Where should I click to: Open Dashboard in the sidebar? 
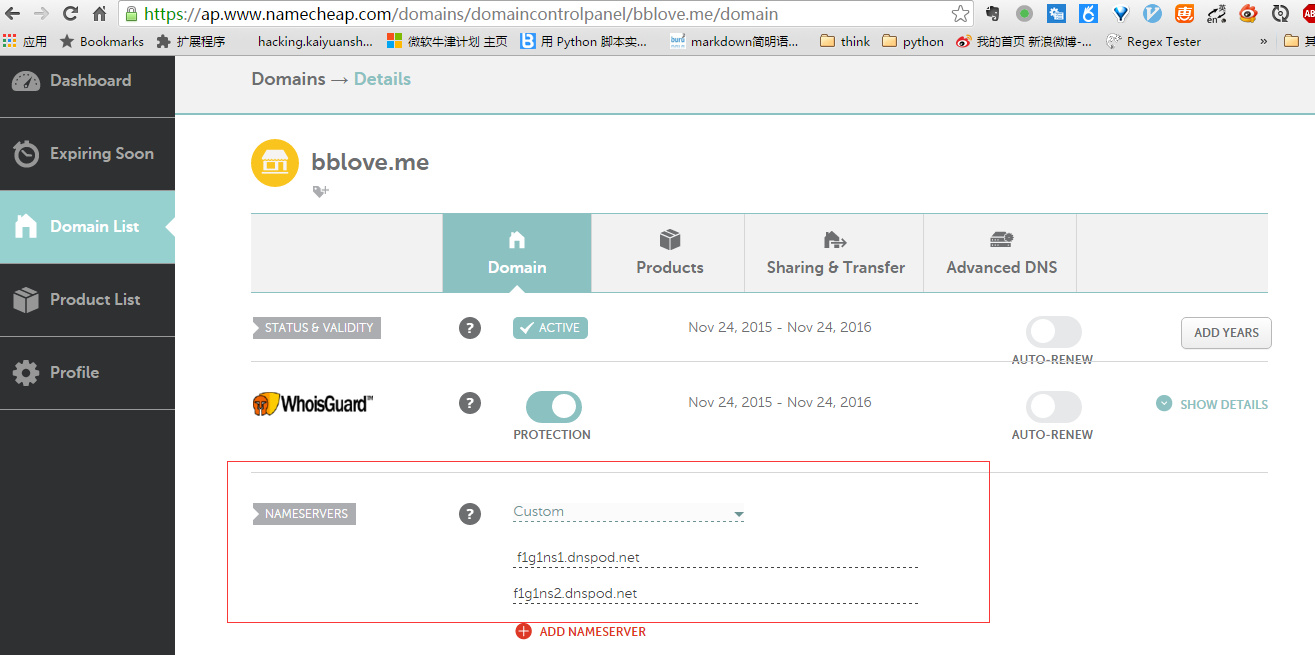point(87,81)
